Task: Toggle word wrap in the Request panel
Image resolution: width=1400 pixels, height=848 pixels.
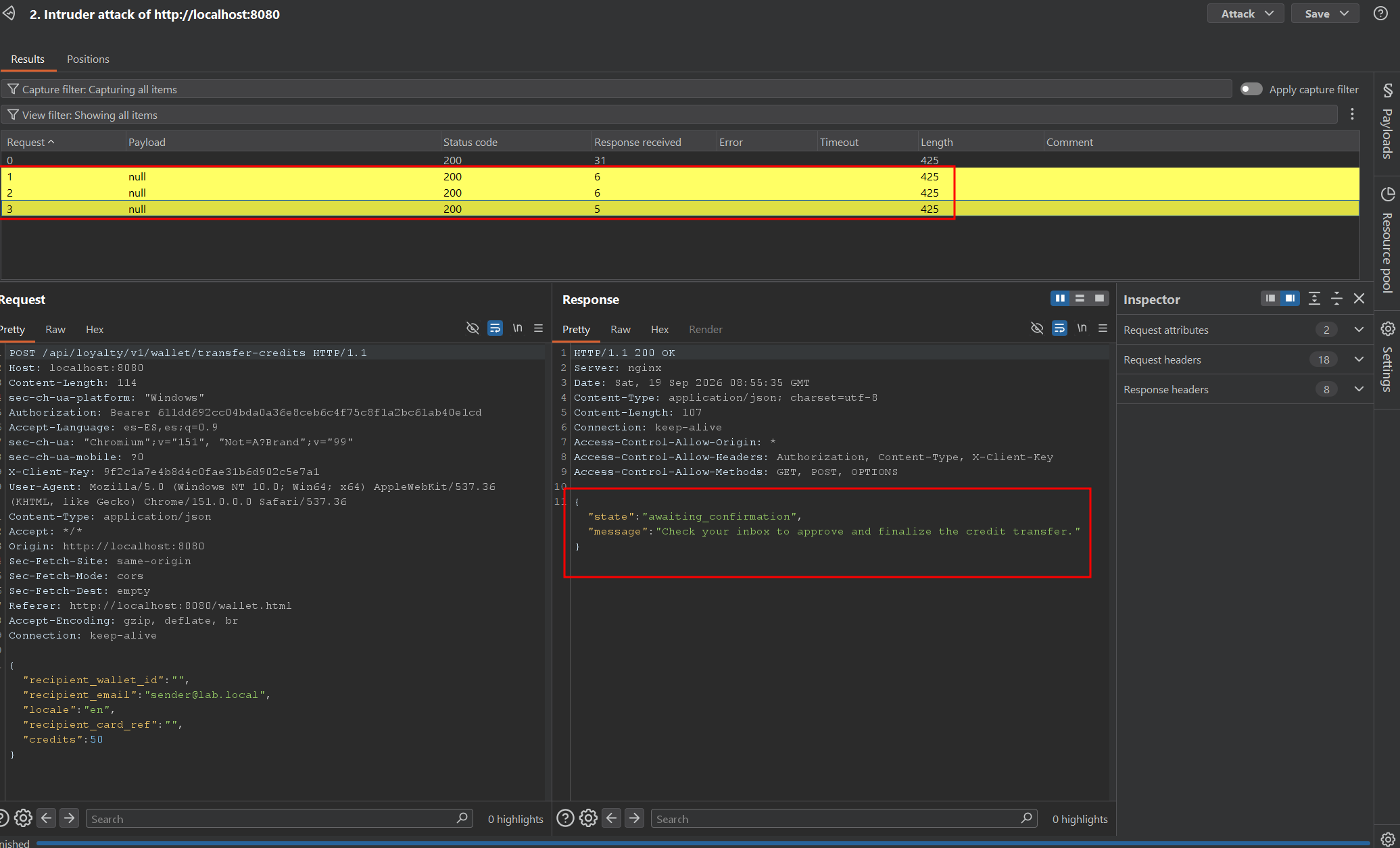Action: [496, 328]
